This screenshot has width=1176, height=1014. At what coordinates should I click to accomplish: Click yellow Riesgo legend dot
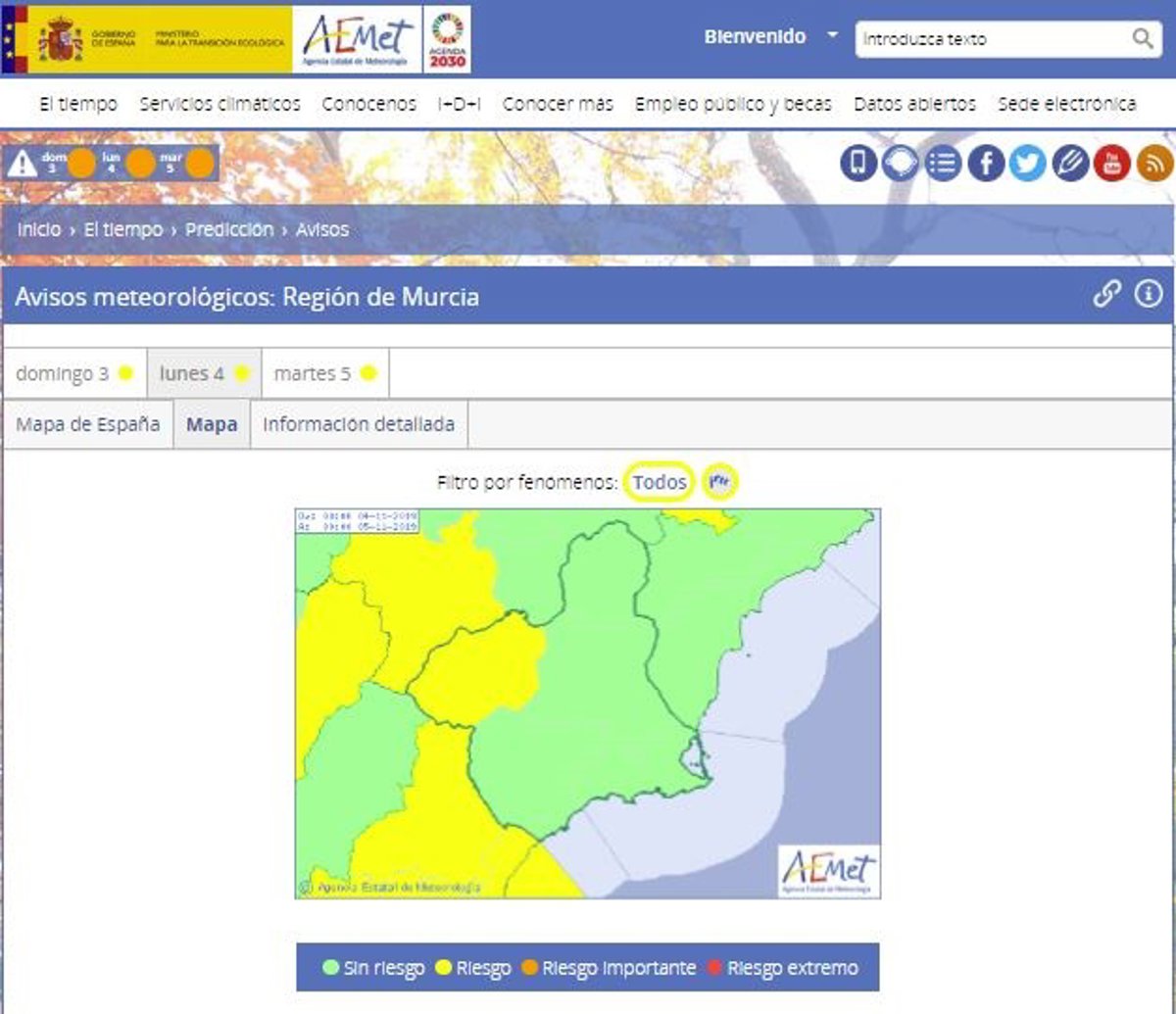[x=443, y=968]
